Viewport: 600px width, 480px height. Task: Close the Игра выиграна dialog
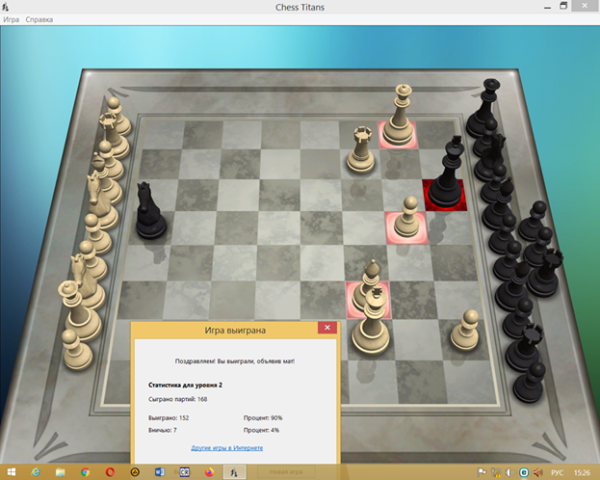tap(326, 328)
